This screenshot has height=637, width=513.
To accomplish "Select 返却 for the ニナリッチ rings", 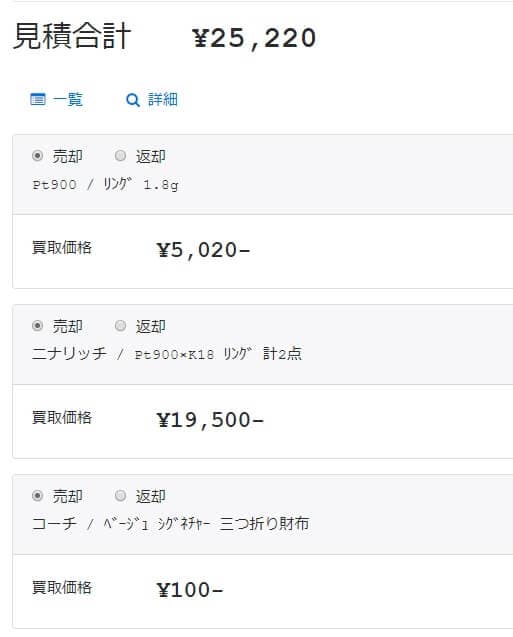I will click(120, 325).
